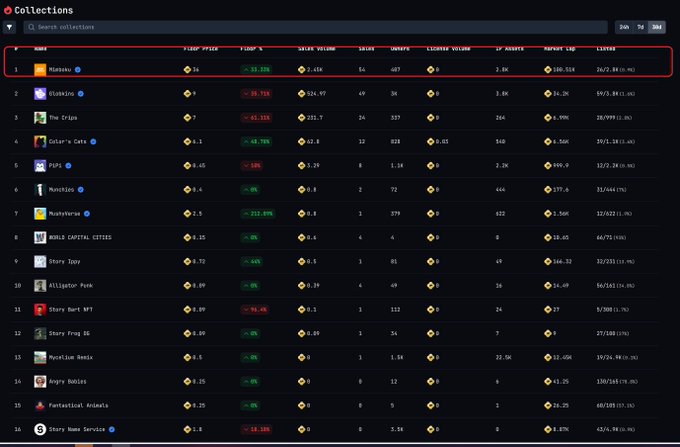Image resolution: width=680 pixels, height=447 pixels.
Task: Click the Story Bart NFT avatar
Action: [40, 309]
